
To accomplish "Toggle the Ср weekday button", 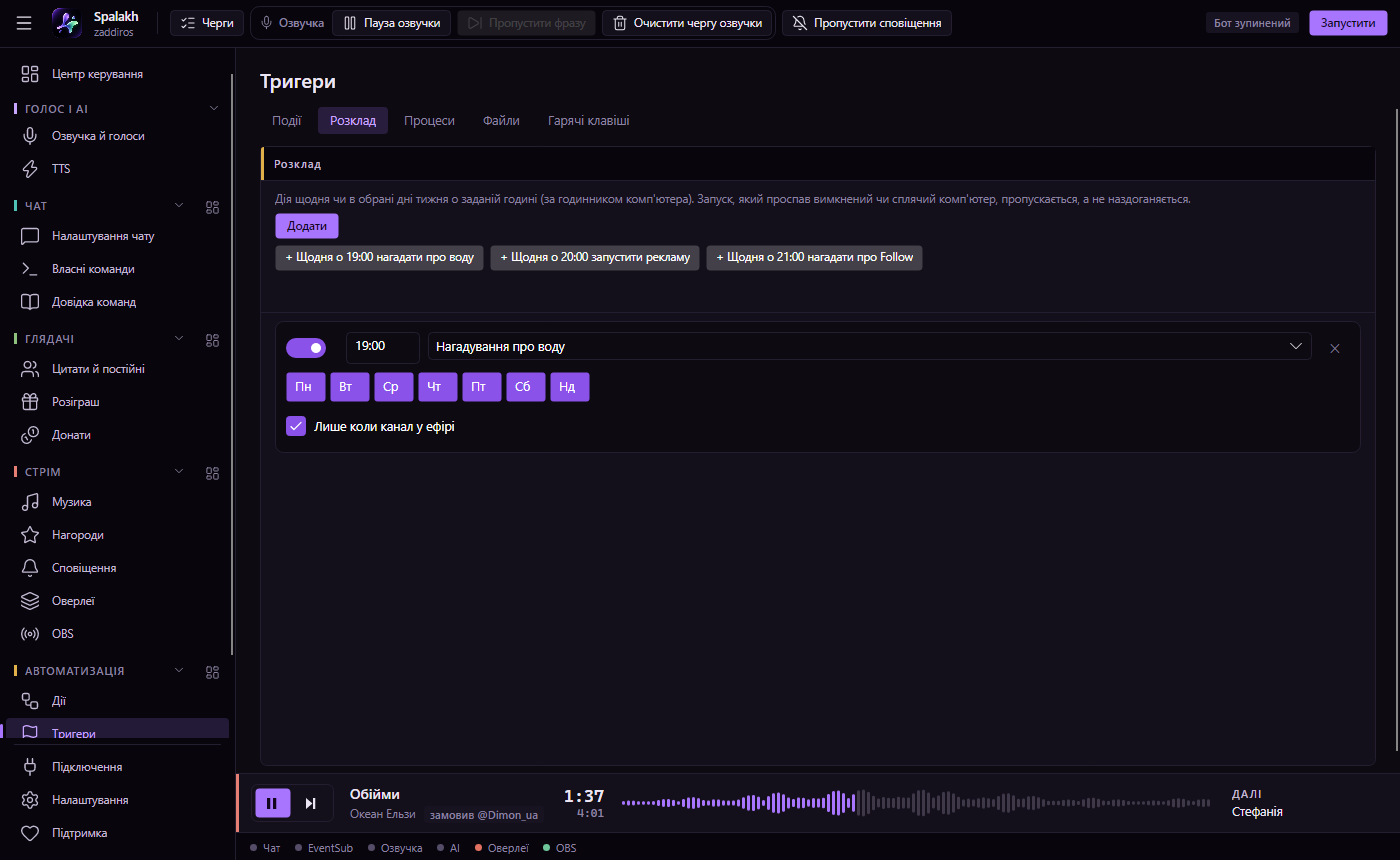I will [x=391, y=387].
